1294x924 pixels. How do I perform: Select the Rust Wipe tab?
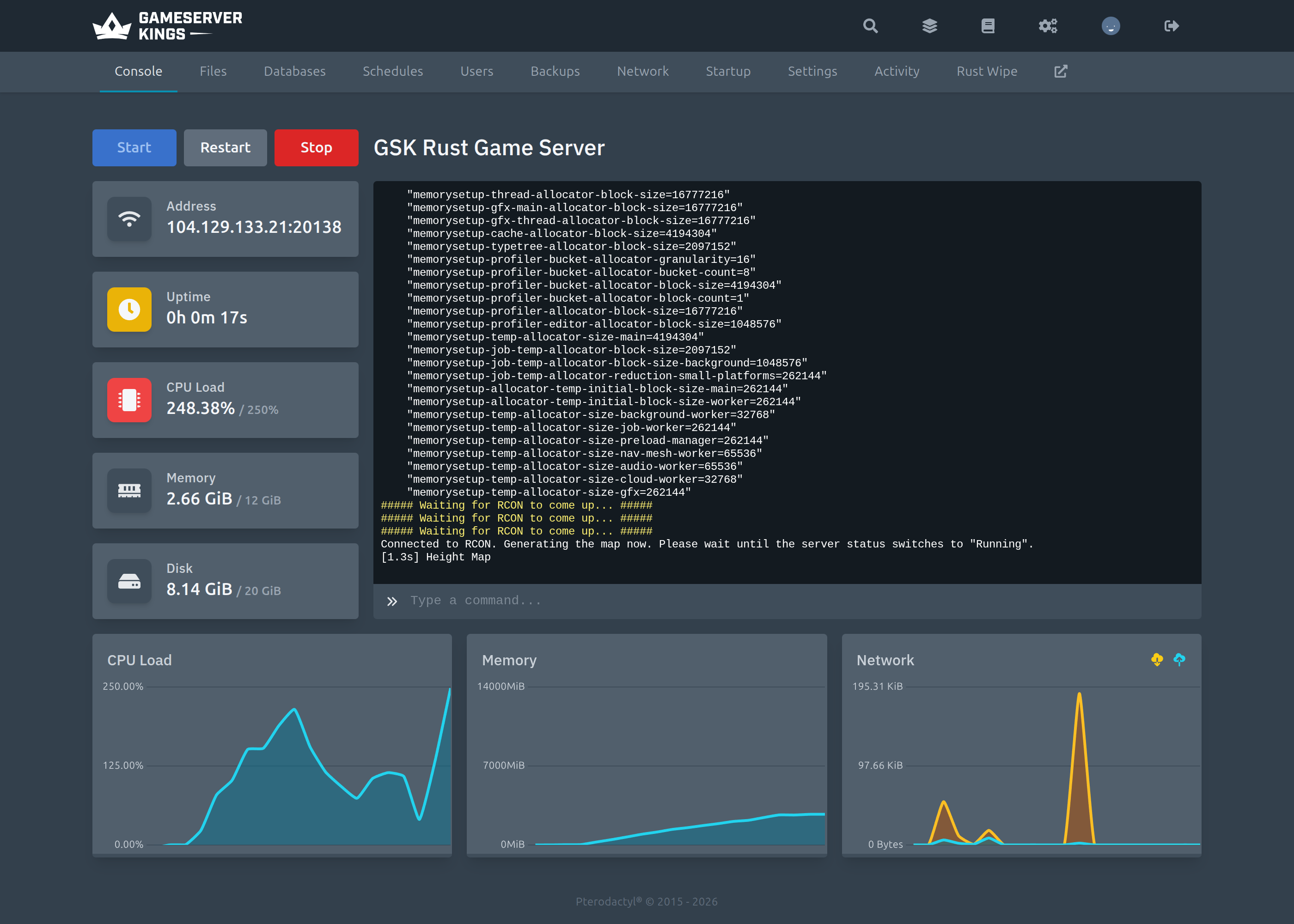(x=986, y=72)
